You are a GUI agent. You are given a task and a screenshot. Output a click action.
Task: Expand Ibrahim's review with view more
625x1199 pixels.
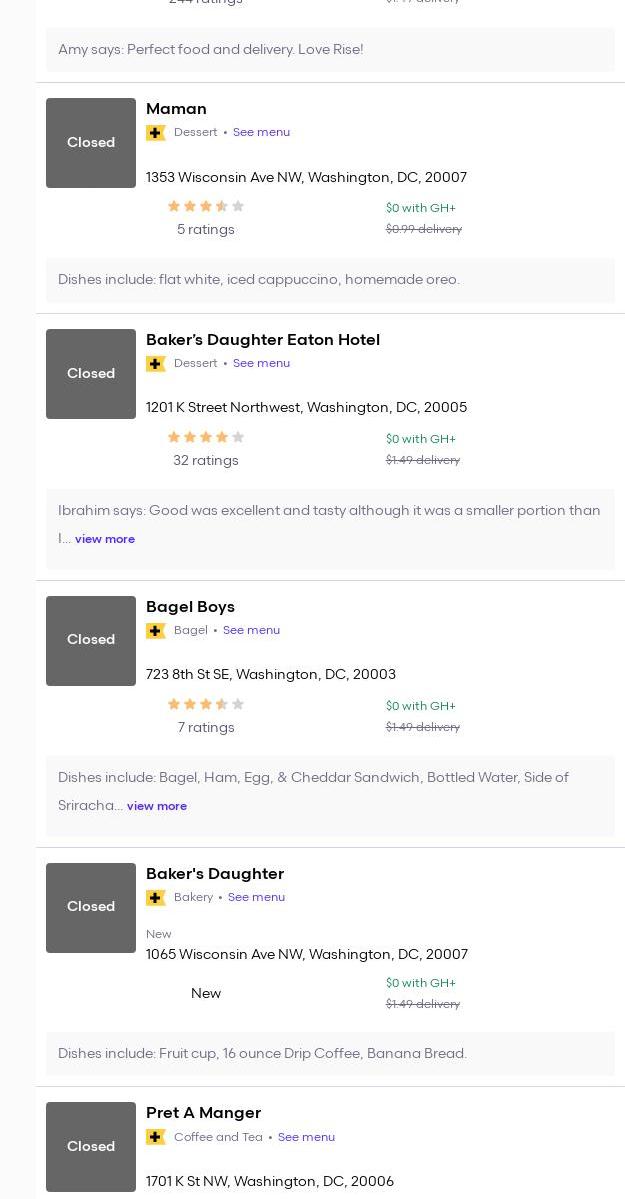click(105, 539)
